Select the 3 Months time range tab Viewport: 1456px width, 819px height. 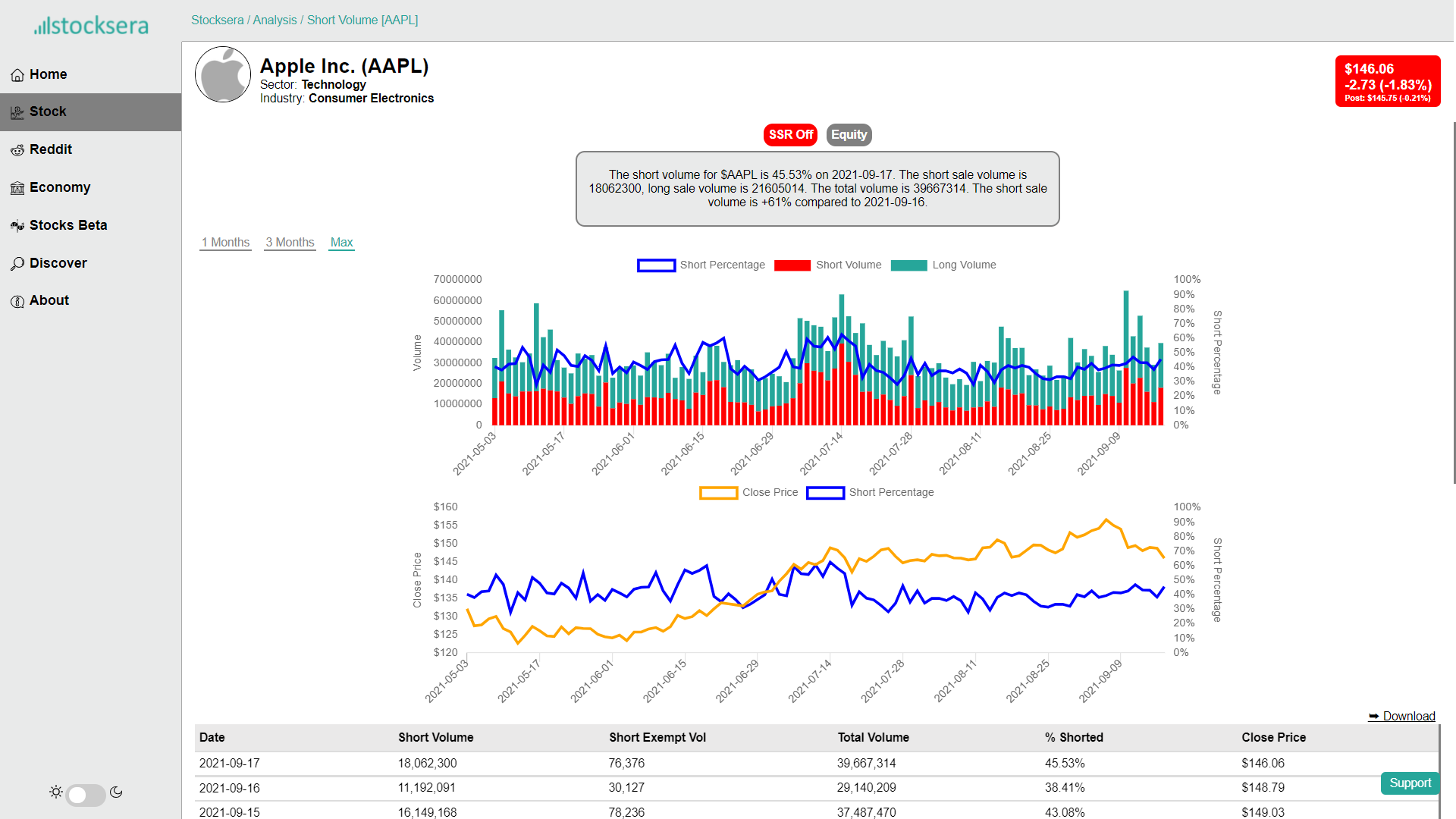pos(290,243)
